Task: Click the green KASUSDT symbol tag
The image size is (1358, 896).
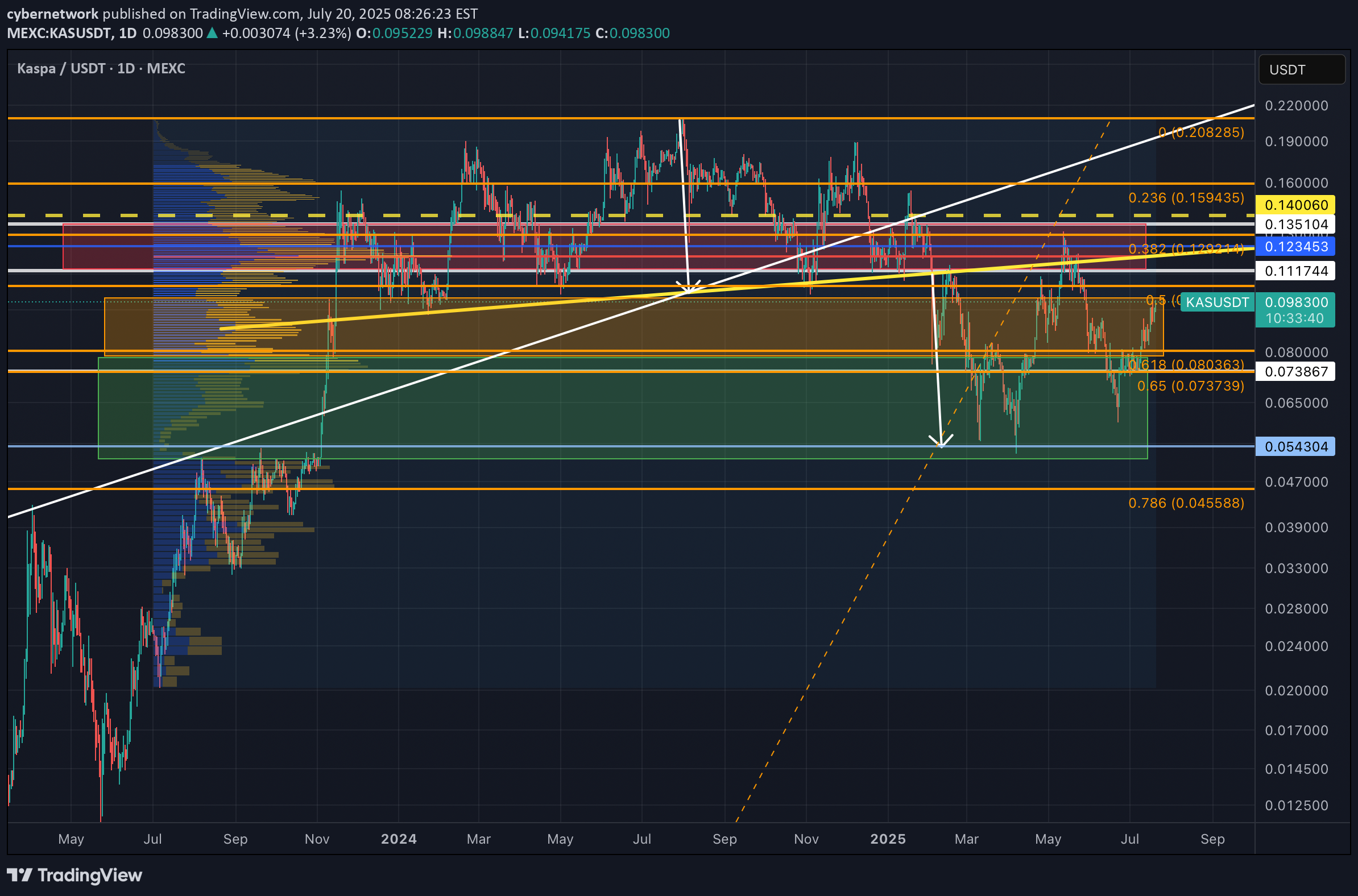Action: [x=1218, y=302]
